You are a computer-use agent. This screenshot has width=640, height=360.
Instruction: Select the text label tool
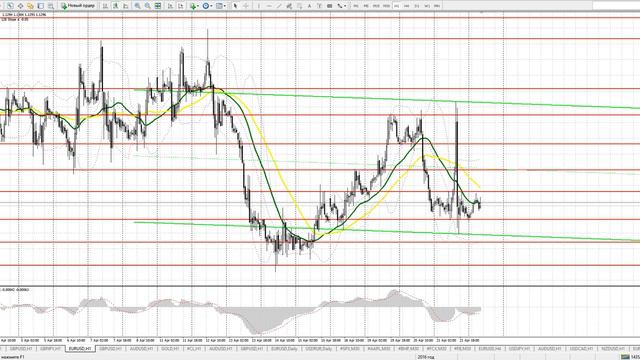click(320, 6)
